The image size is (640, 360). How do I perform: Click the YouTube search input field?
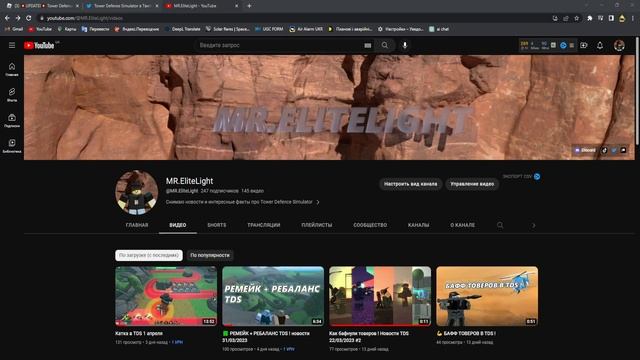point(280,45)
